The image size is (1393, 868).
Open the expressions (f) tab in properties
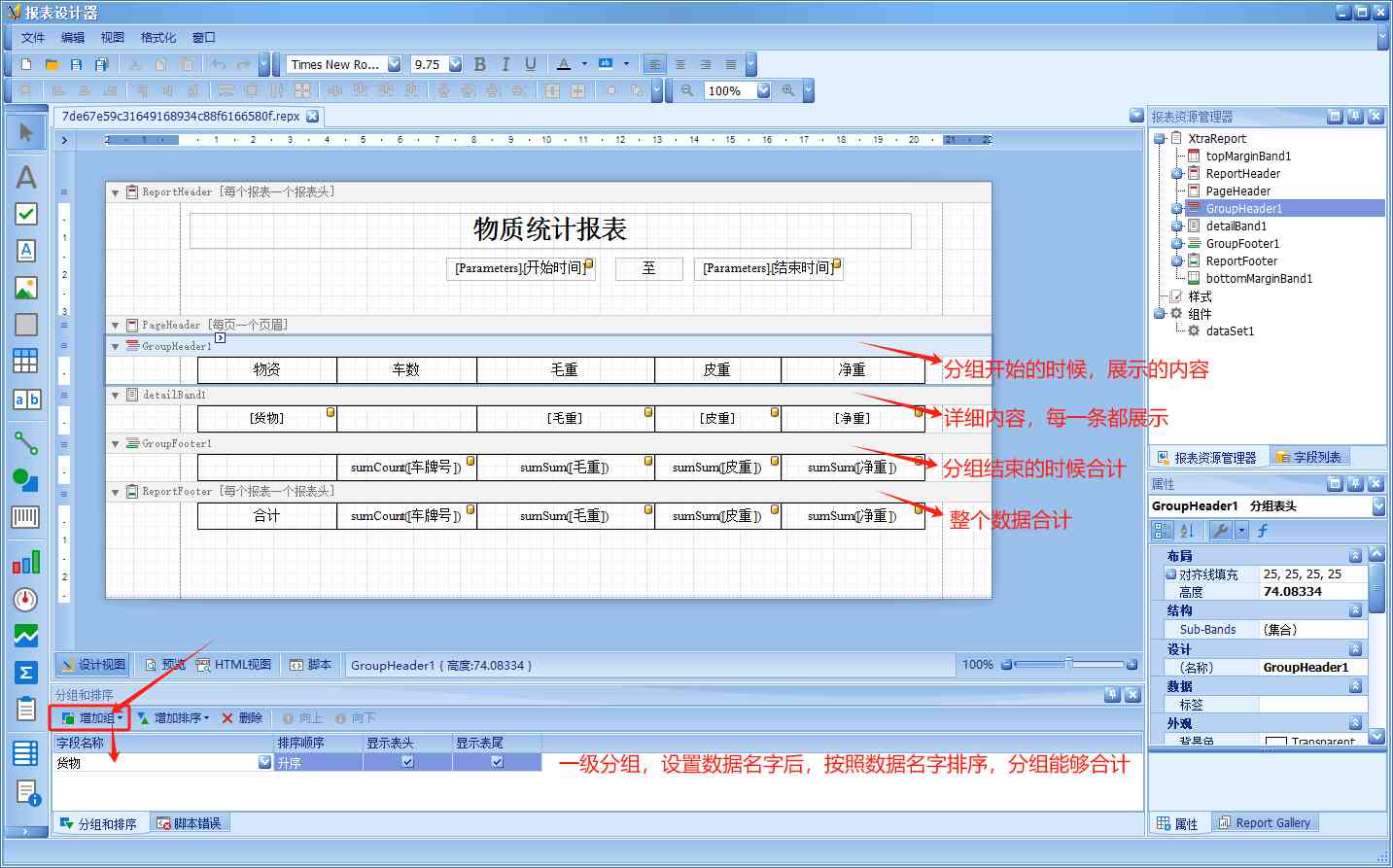[1263, 531]
